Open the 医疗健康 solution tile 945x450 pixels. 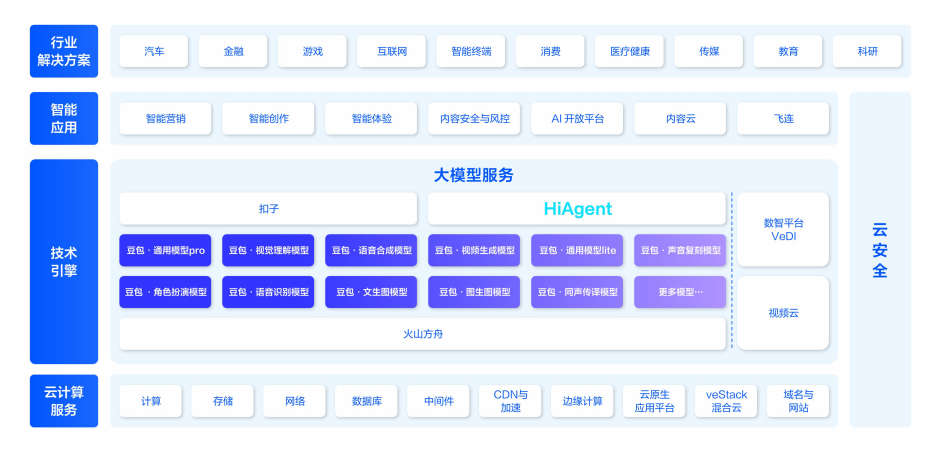point(630,51)
